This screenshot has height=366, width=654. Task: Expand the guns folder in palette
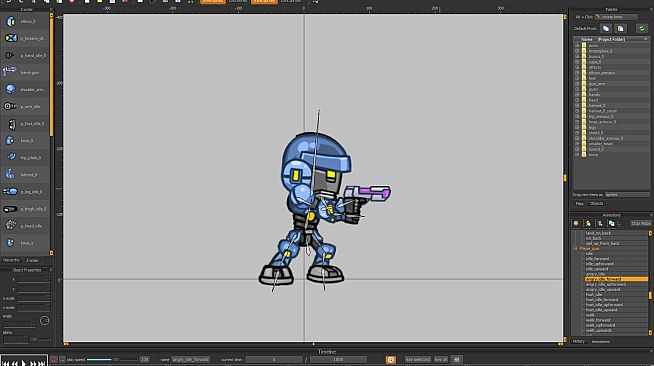pyautogui.click(x=577, y=89)
